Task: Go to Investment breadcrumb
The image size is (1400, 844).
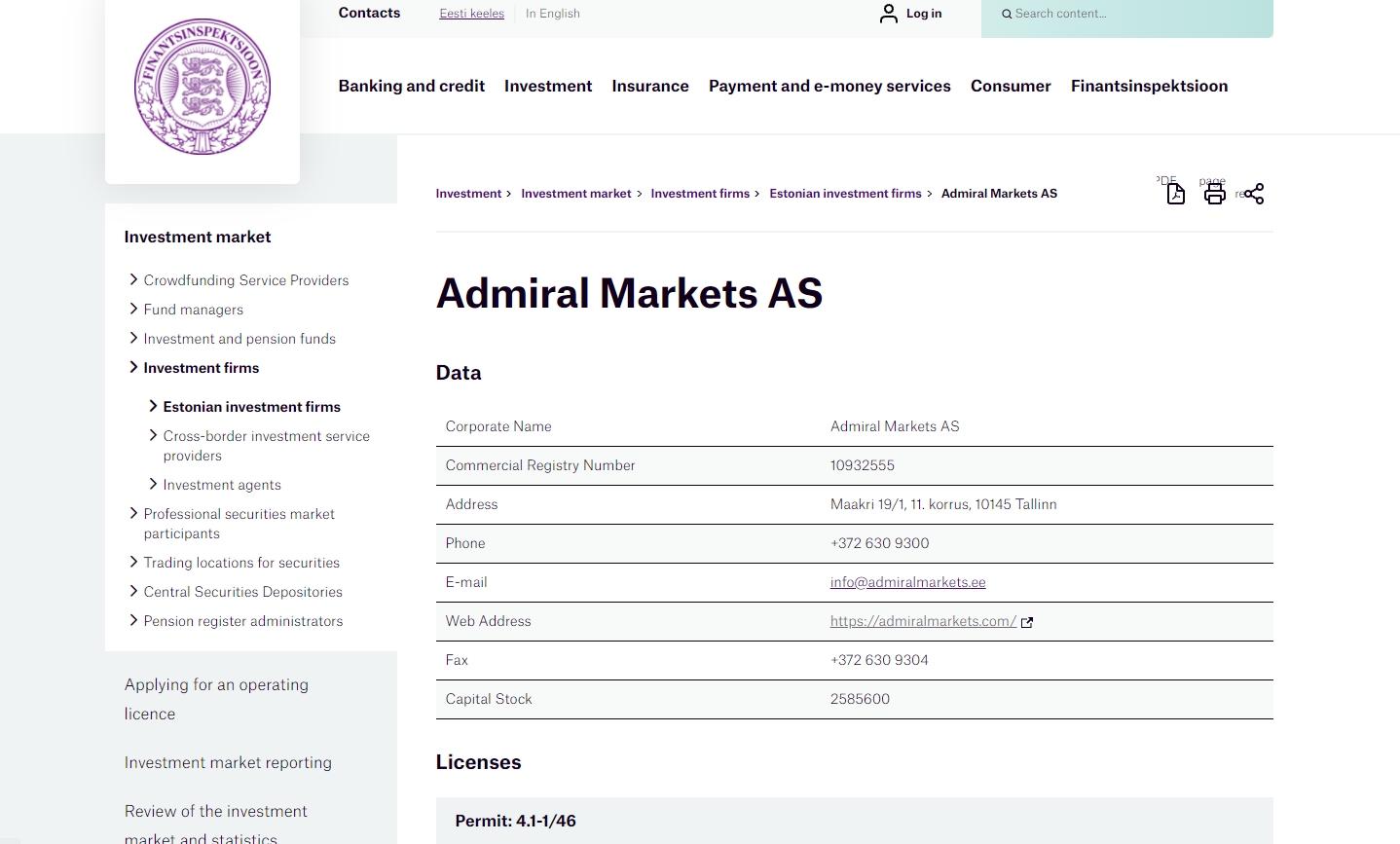Action: (468, 194)
